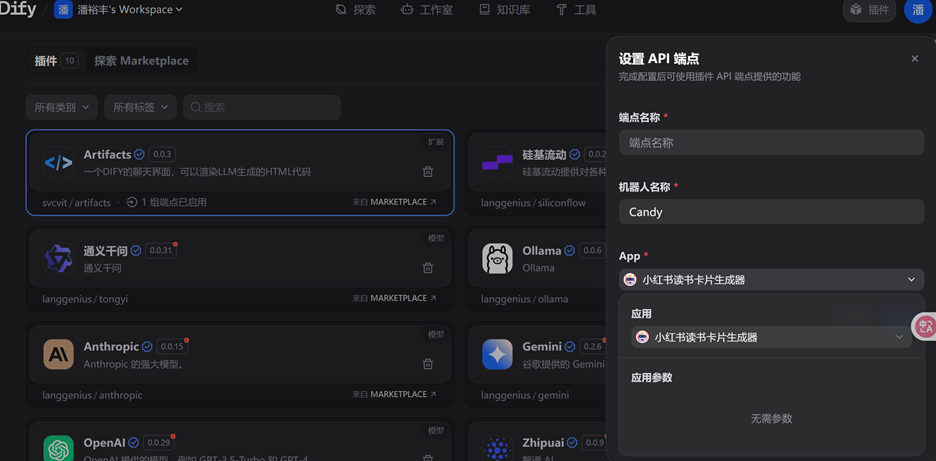This screenshot has height=461, width=936.
Task: Open Anthropic 来自 MARKETPLACE link
Action: coord(394,395)
